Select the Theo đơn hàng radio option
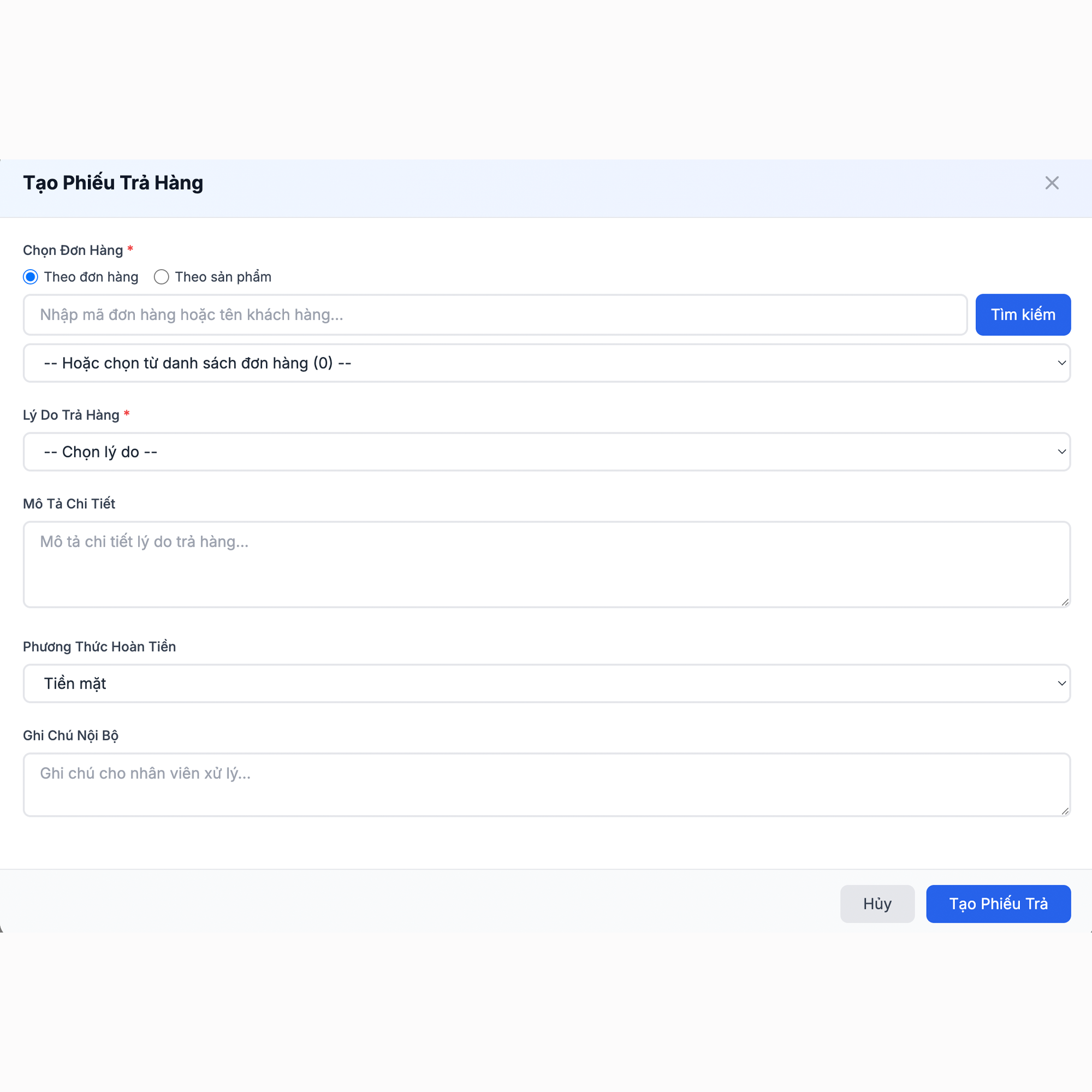 [x=31, y=277]
